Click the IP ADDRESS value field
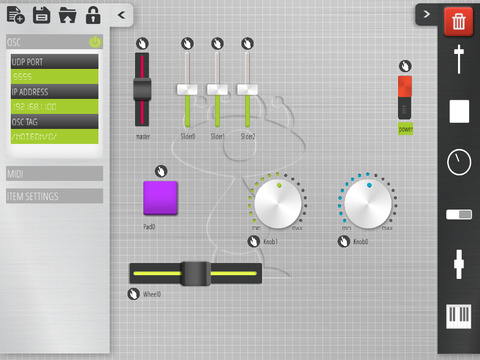This screenshot has width=480, height=360. [55, 107]
